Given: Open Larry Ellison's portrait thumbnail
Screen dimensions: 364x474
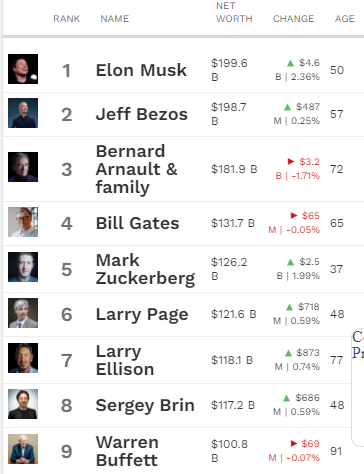Looking at the screenshot, I should [x=23, y=358].
